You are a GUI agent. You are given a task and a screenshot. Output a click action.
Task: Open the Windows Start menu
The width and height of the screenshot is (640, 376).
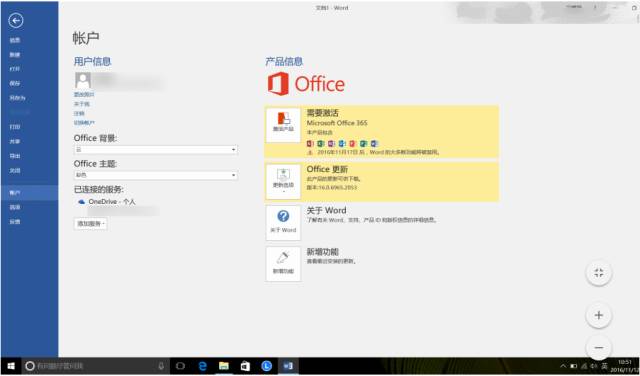point(11,366)
